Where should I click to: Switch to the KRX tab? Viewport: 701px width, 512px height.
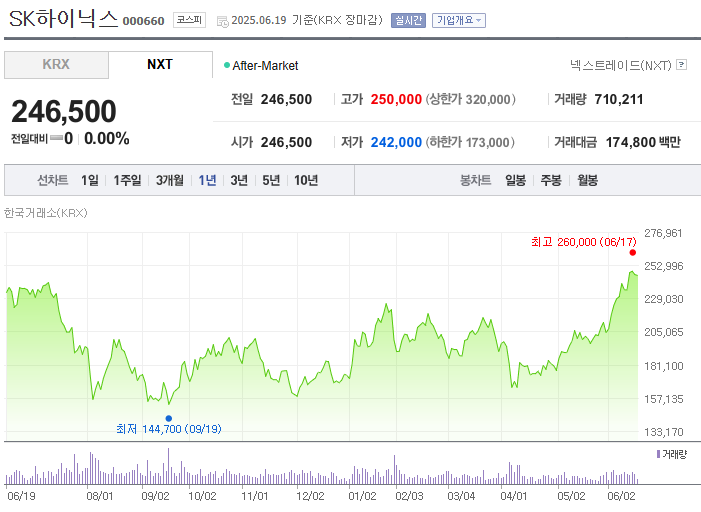click(56, 65)
